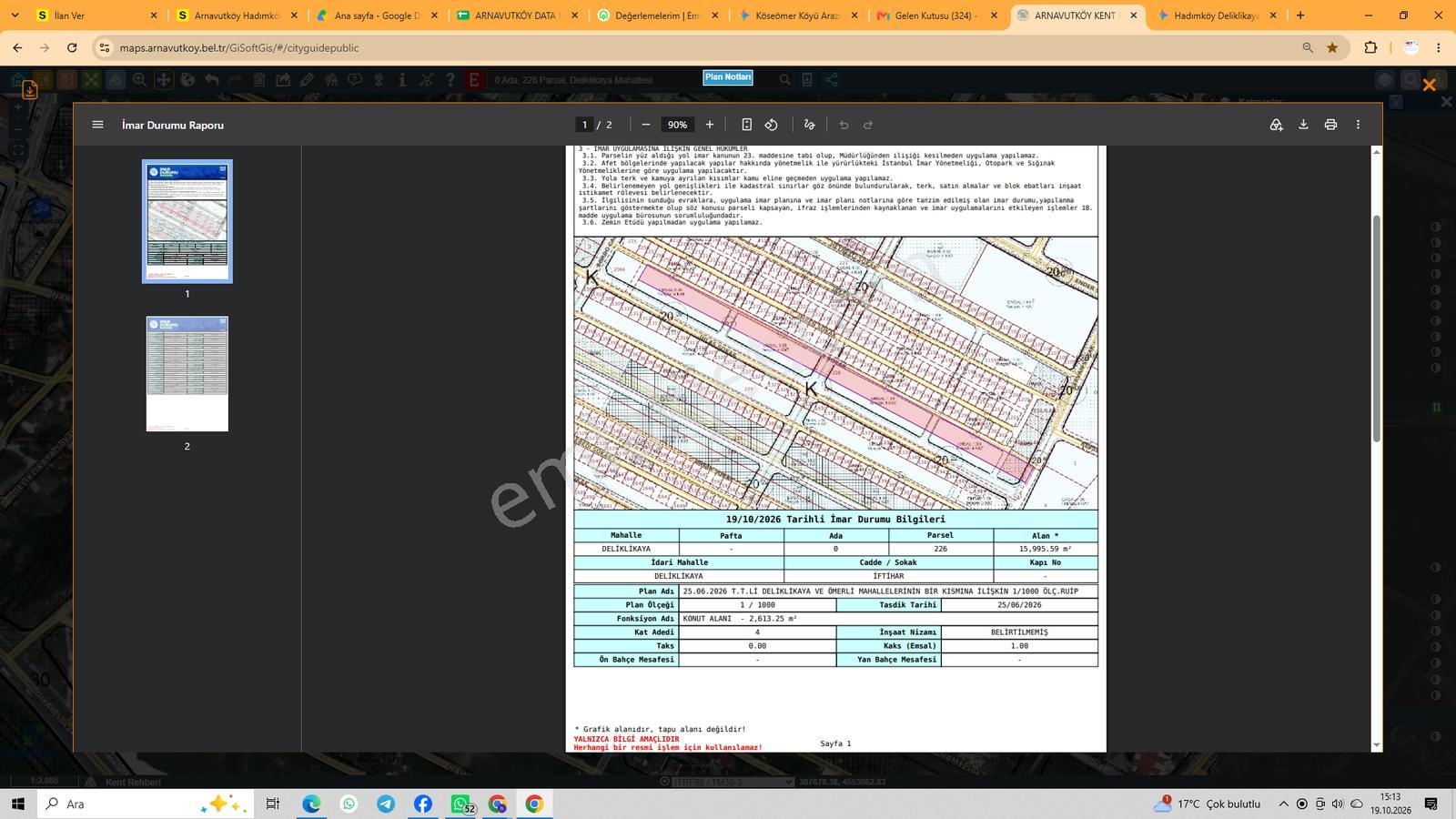Print the PDF document
The width and height of the screenshot is (1456, 819).
[x=1330, y=125]
